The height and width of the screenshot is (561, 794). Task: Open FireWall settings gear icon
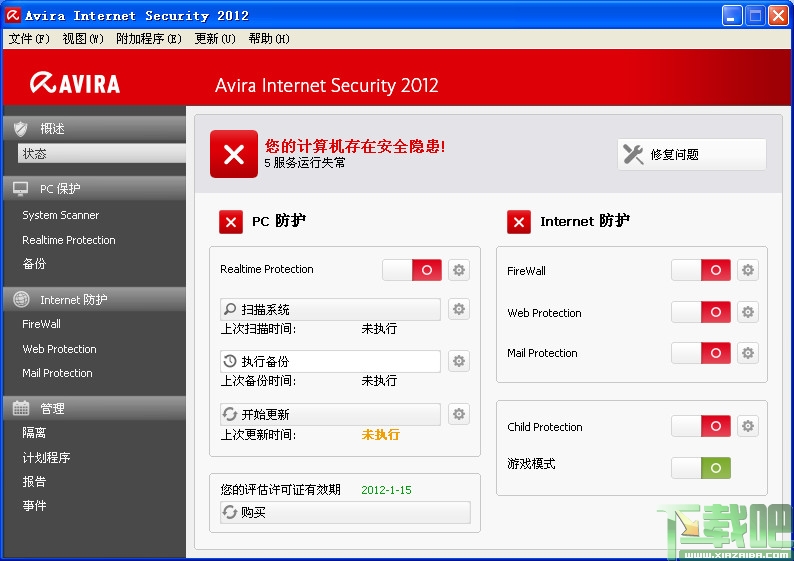point(748,270)
